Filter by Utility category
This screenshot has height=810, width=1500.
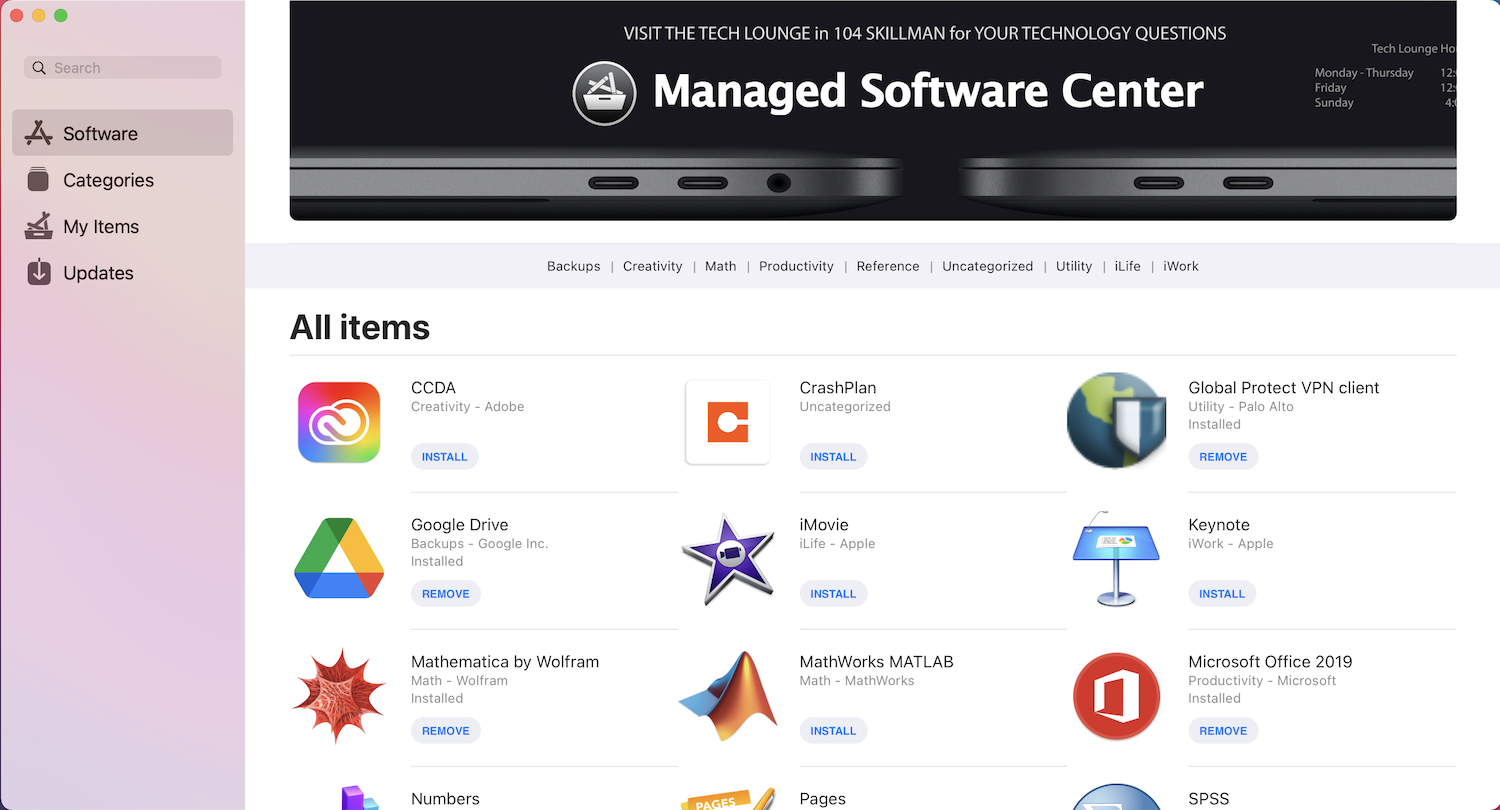1074,266
